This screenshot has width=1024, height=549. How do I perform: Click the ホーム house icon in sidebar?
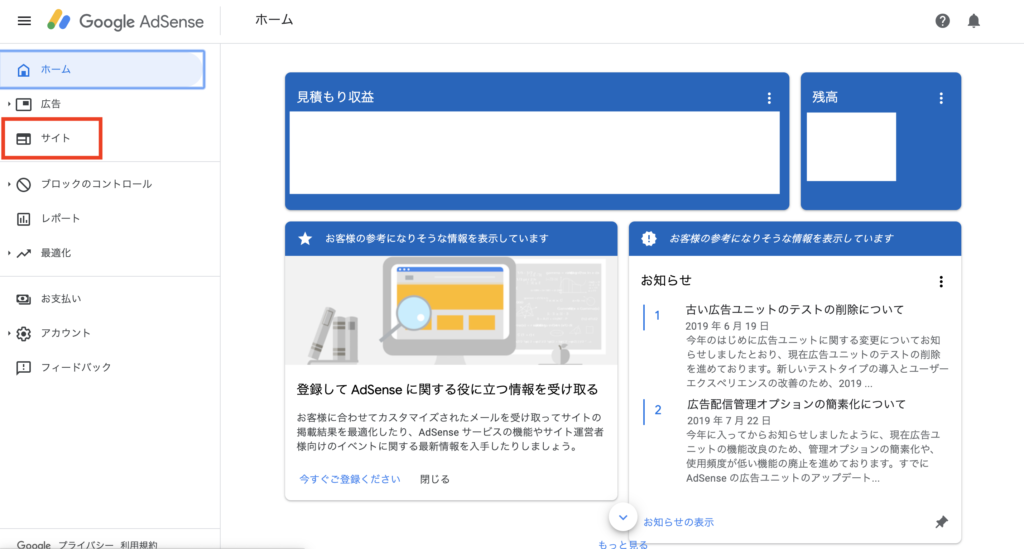tap(24, 70)
